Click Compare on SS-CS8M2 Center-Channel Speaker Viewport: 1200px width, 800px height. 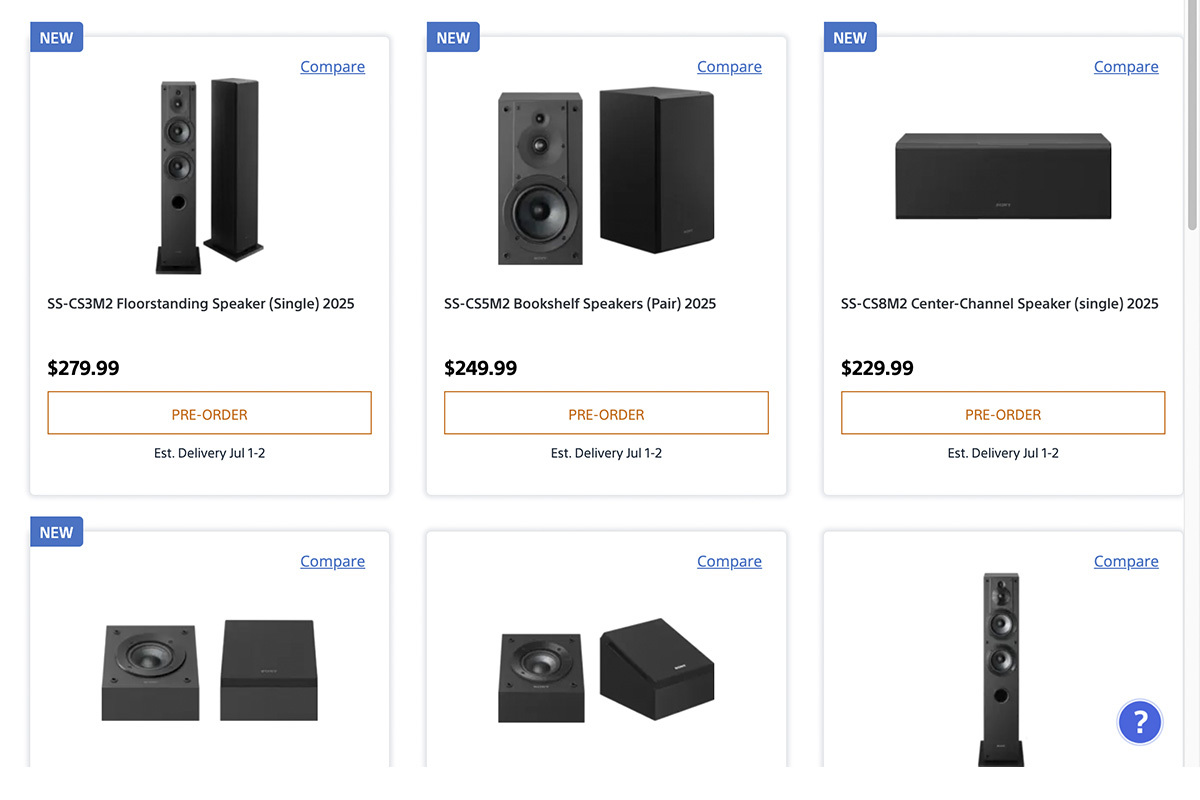1126,67
